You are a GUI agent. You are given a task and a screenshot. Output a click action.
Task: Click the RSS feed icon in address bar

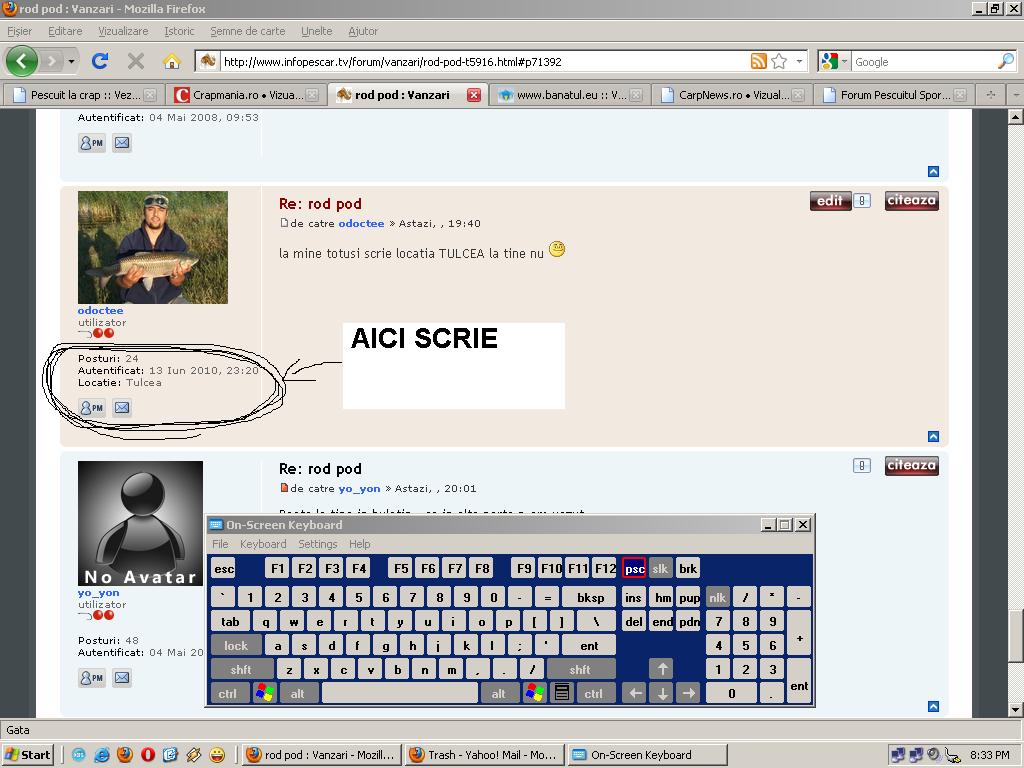pyautogui.click(x=759, y=61)
